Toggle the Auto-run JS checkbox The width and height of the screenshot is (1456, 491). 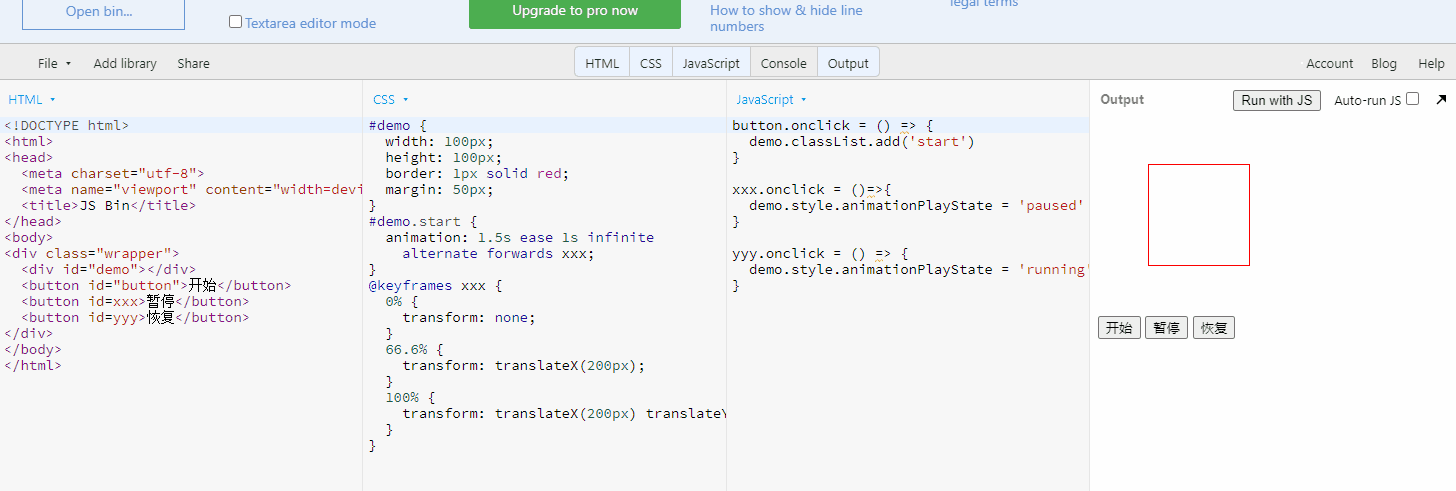1412,99
